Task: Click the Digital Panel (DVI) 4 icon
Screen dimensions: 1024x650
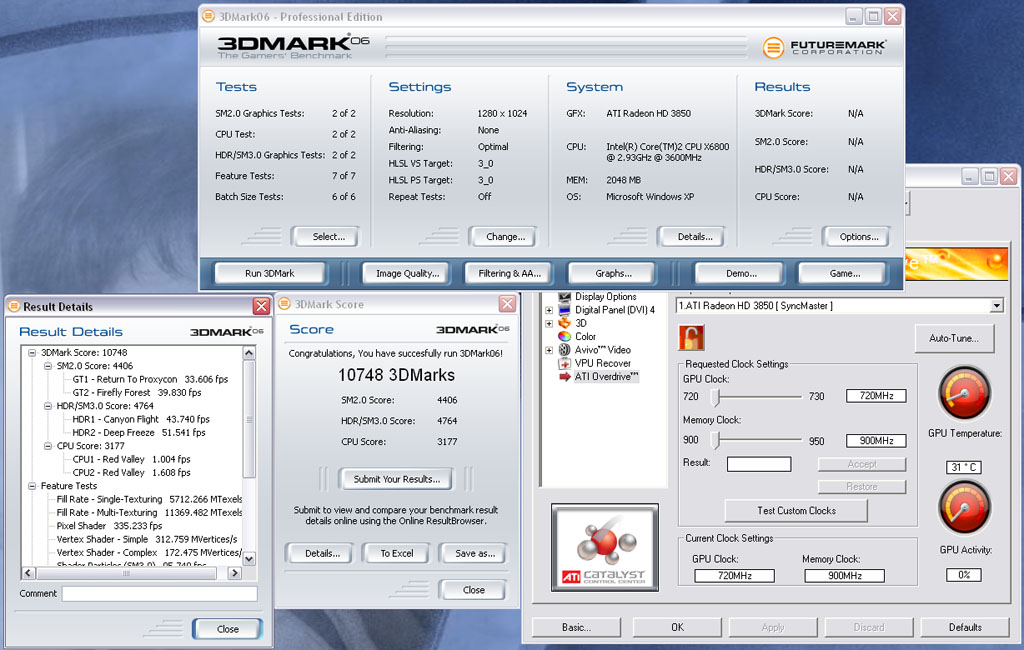Action: (x=564, y=310)
